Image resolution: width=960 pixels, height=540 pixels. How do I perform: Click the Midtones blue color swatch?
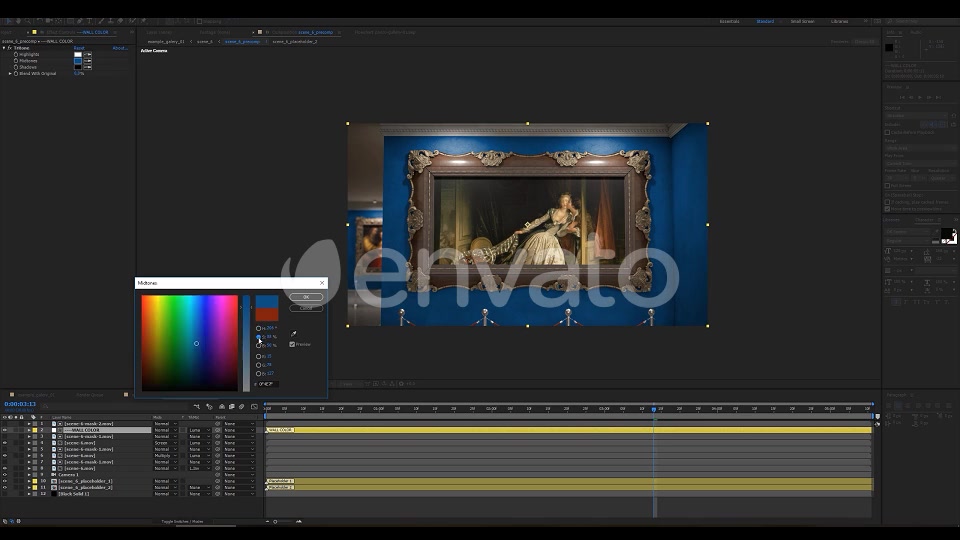[x=78, y=61]
